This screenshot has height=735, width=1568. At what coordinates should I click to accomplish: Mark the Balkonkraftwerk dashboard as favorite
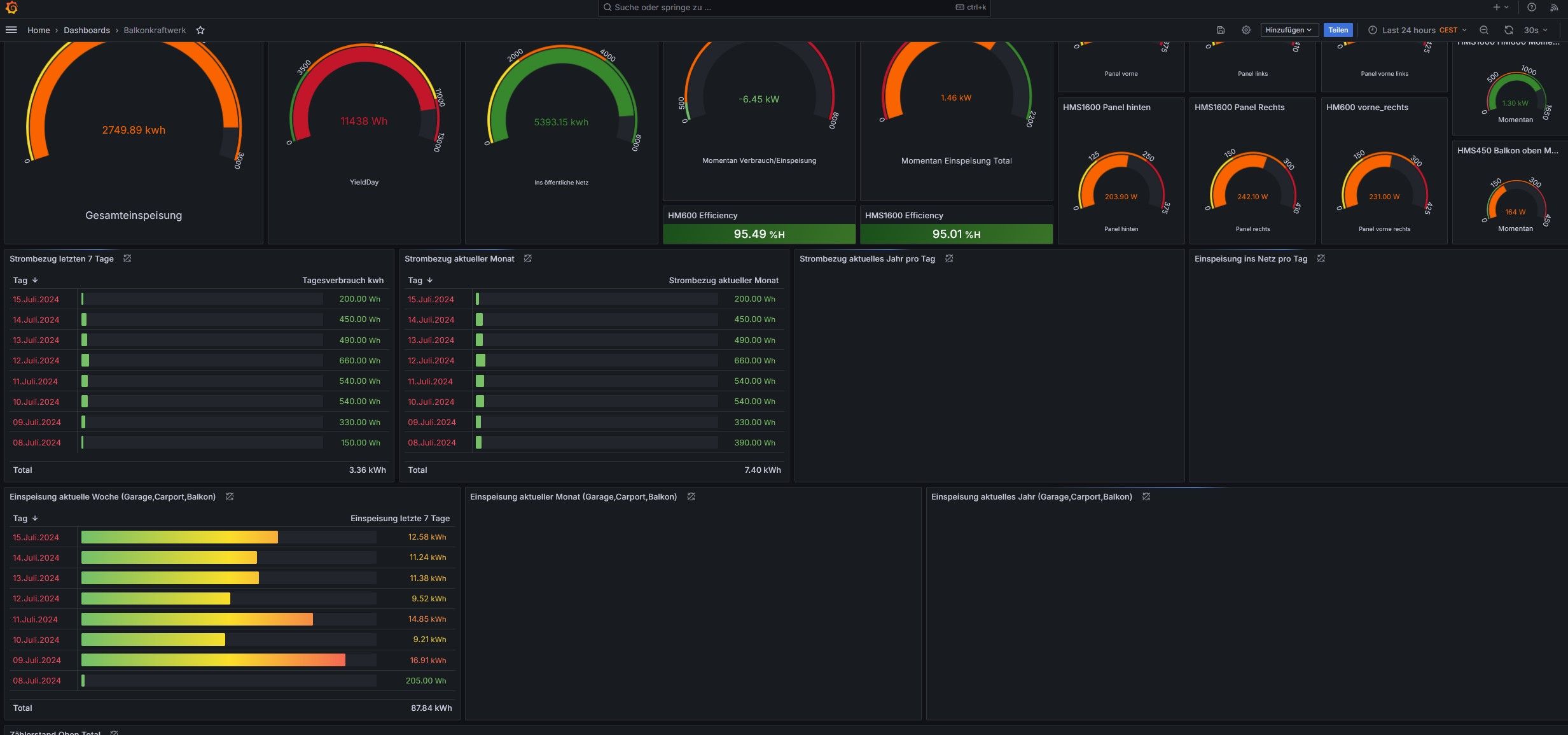tap(200, 30)
